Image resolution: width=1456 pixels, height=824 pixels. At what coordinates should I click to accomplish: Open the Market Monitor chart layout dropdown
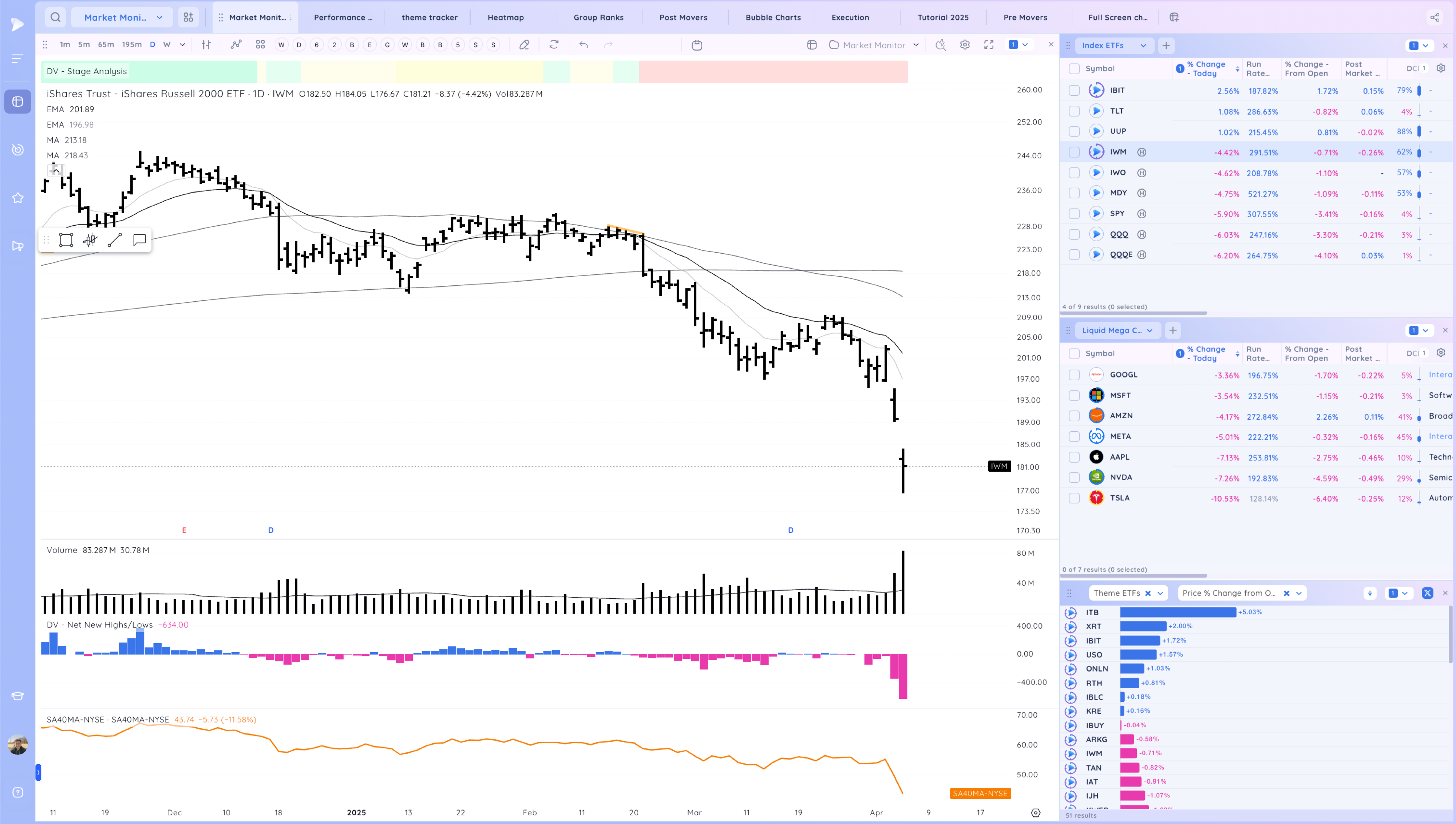874,45
